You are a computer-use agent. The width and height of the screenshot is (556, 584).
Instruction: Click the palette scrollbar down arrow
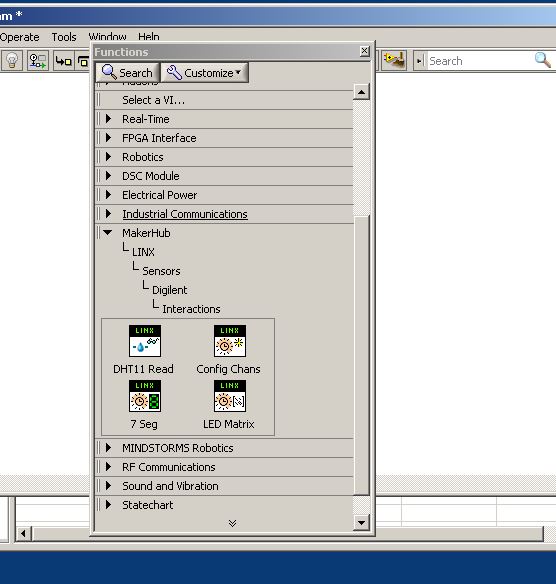click(x=361, y=522)
